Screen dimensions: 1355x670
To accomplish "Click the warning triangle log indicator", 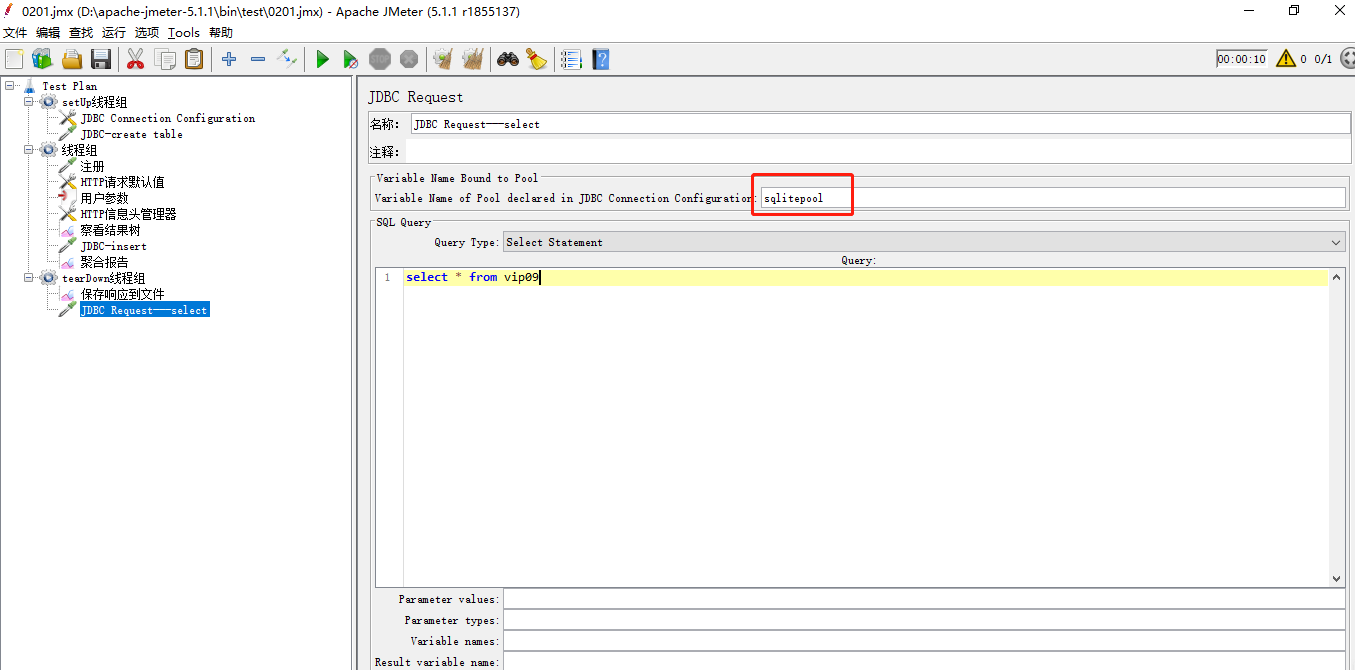I will tap(1286, 58).
